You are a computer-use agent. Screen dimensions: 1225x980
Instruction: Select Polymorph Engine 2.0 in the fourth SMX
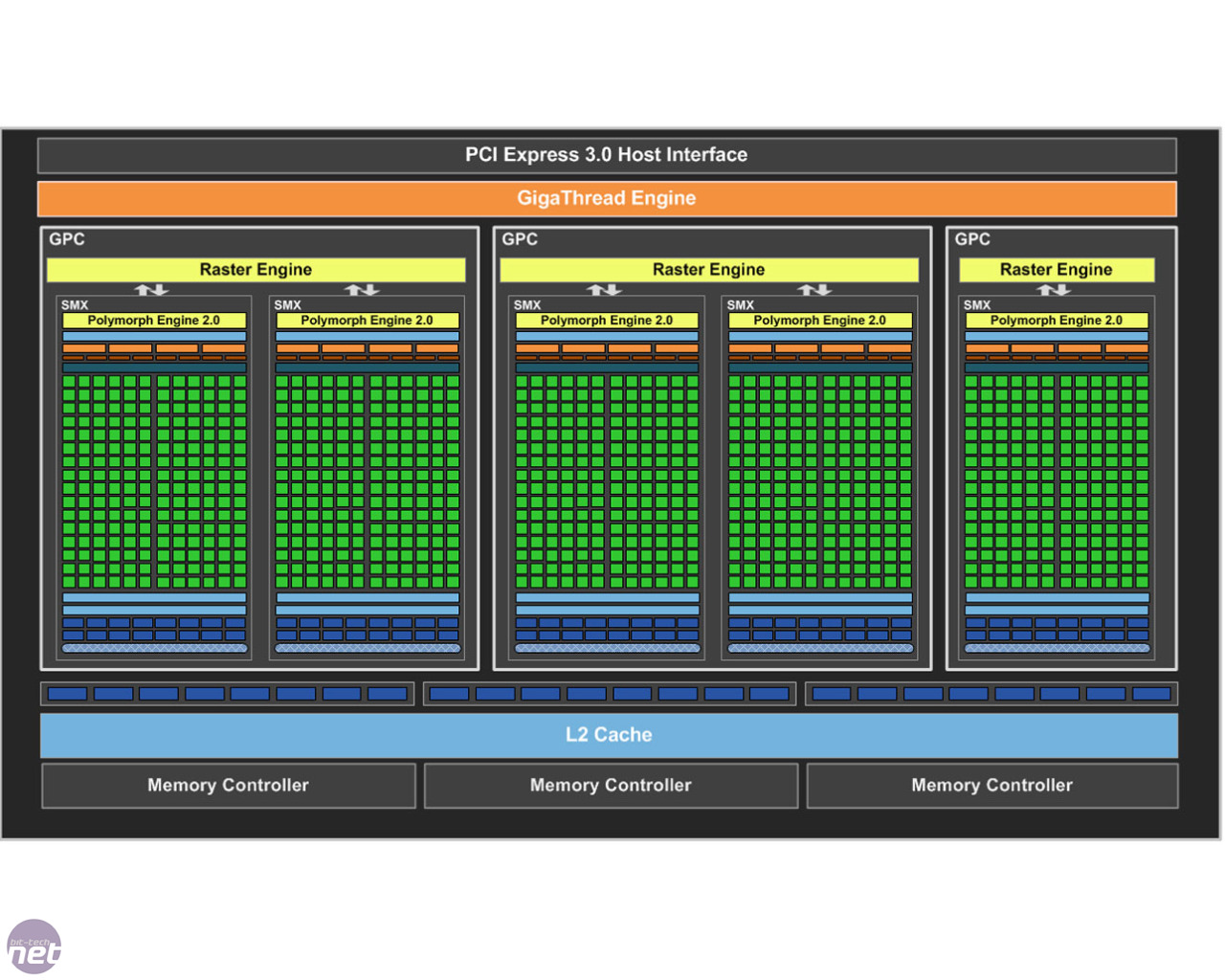coord(820,321)
